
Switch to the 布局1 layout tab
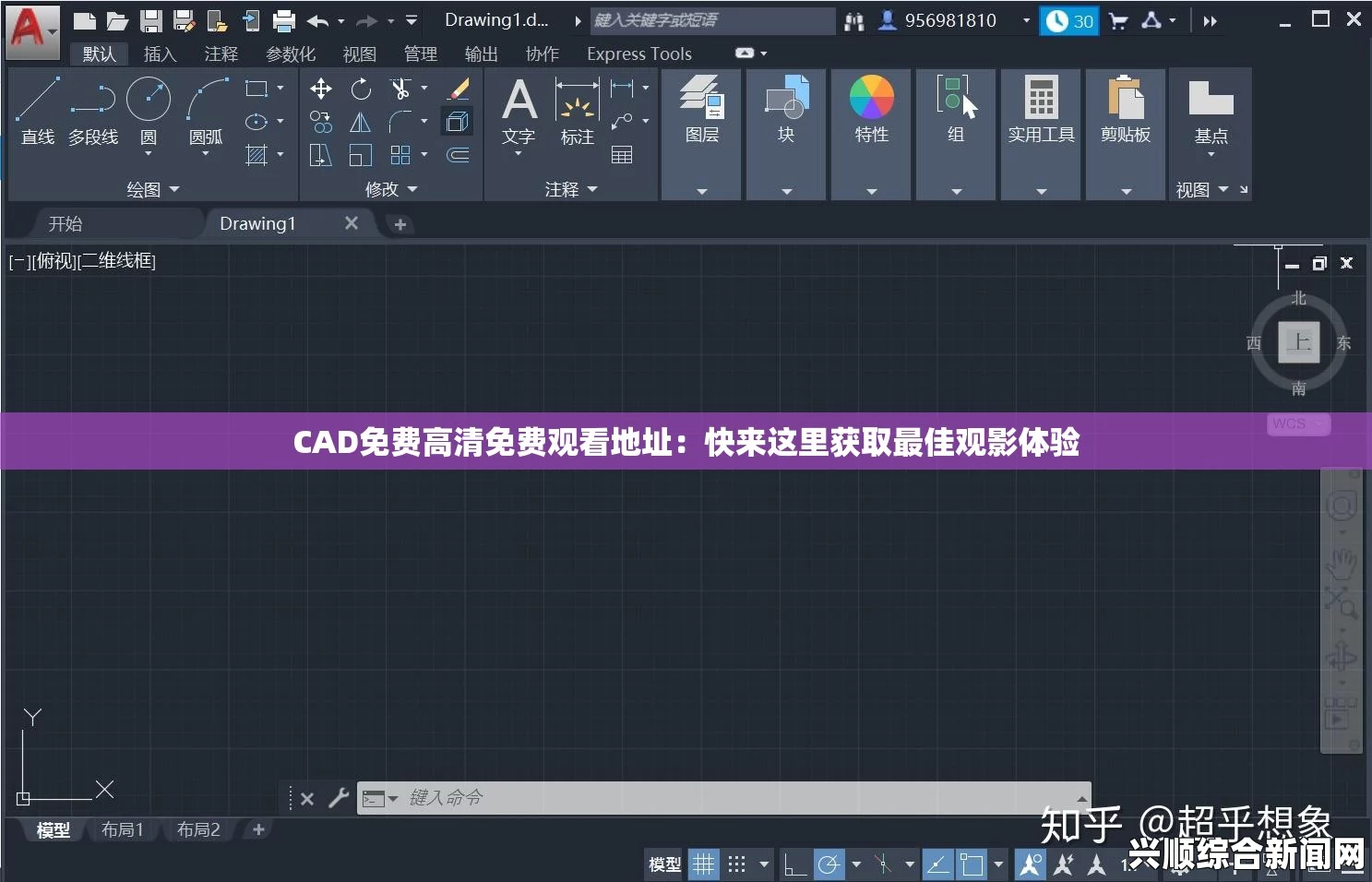[x=123, y=830]
